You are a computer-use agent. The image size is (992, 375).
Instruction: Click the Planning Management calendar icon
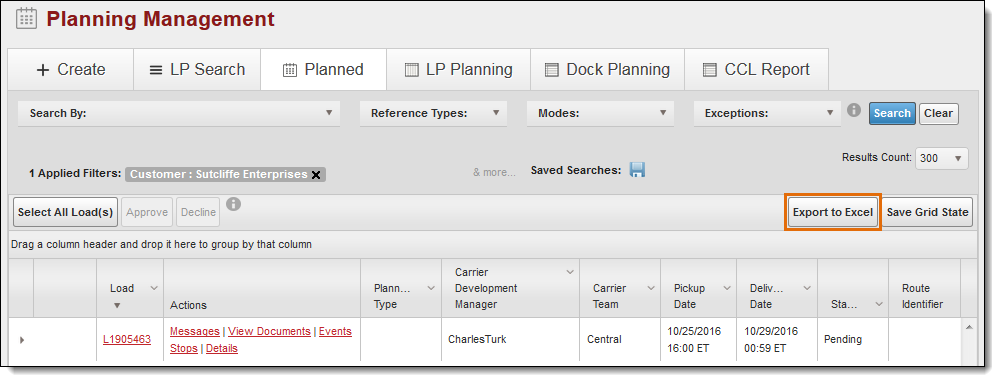pos(26,18)
